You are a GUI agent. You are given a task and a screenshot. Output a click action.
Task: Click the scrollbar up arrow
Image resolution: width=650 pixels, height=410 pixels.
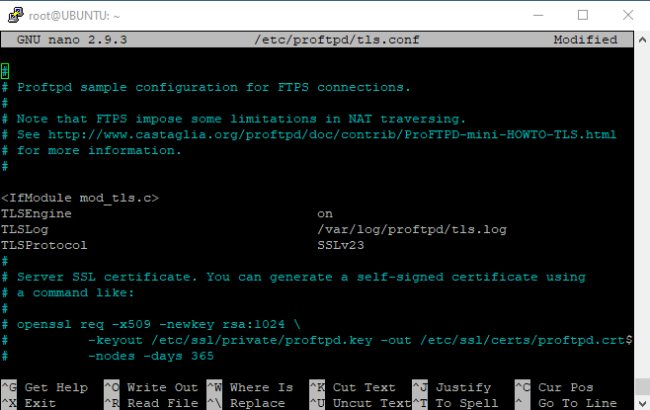(642, 40)
